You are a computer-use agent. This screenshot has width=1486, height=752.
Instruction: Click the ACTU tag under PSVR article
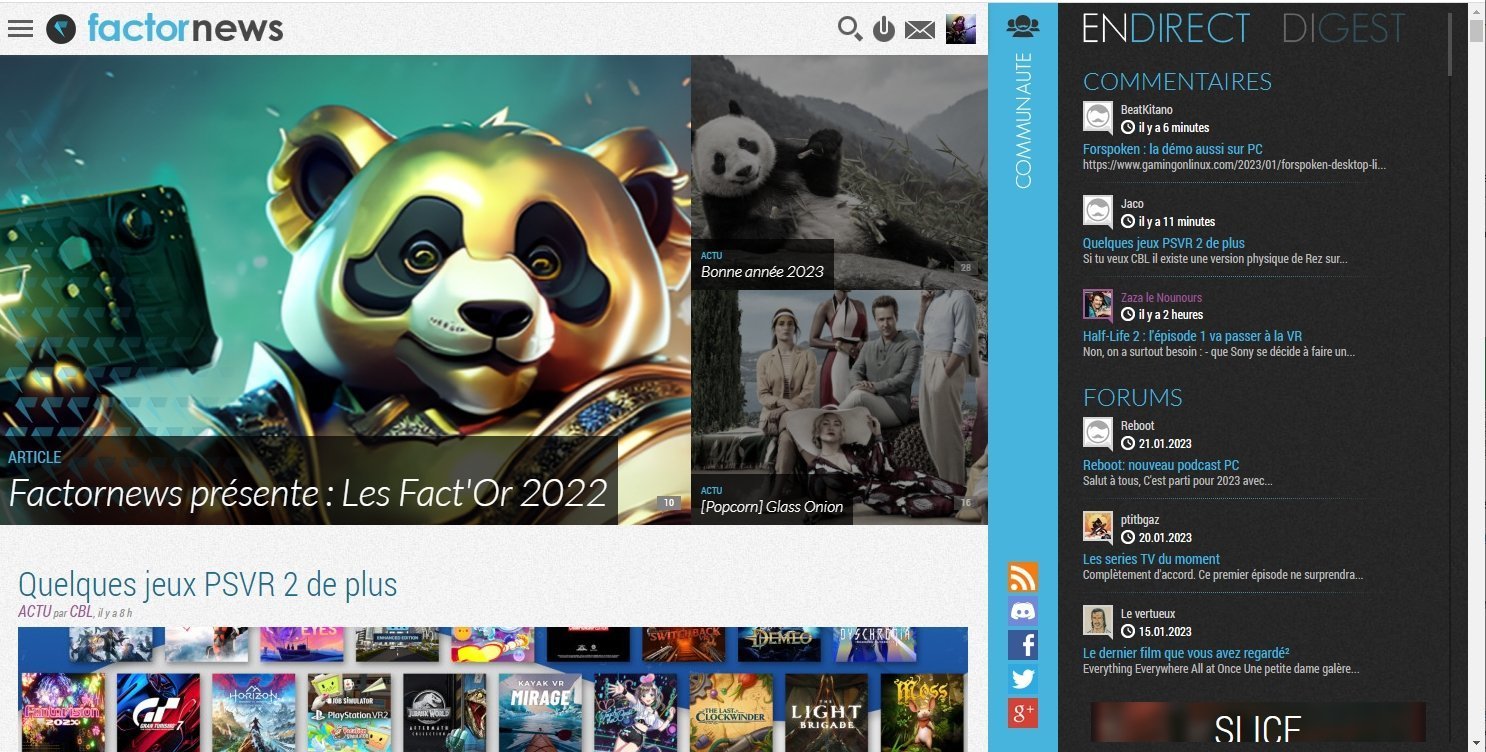coord(34,611)
